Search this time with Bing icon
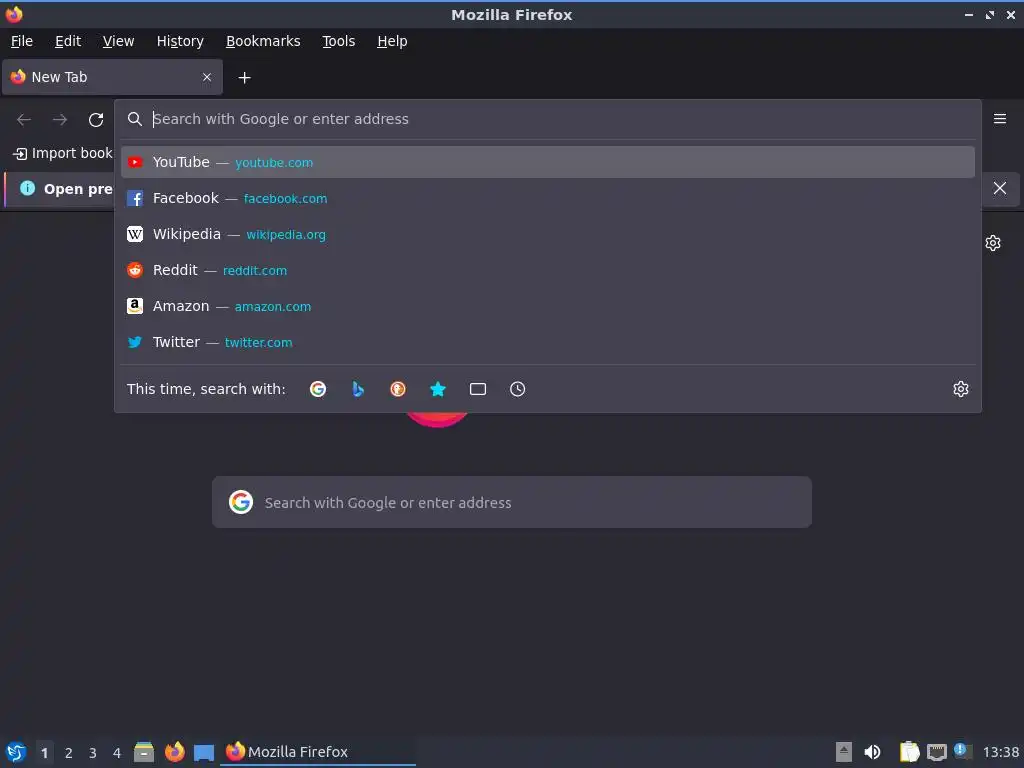The image size is (1024, 768). coord(358,389)
